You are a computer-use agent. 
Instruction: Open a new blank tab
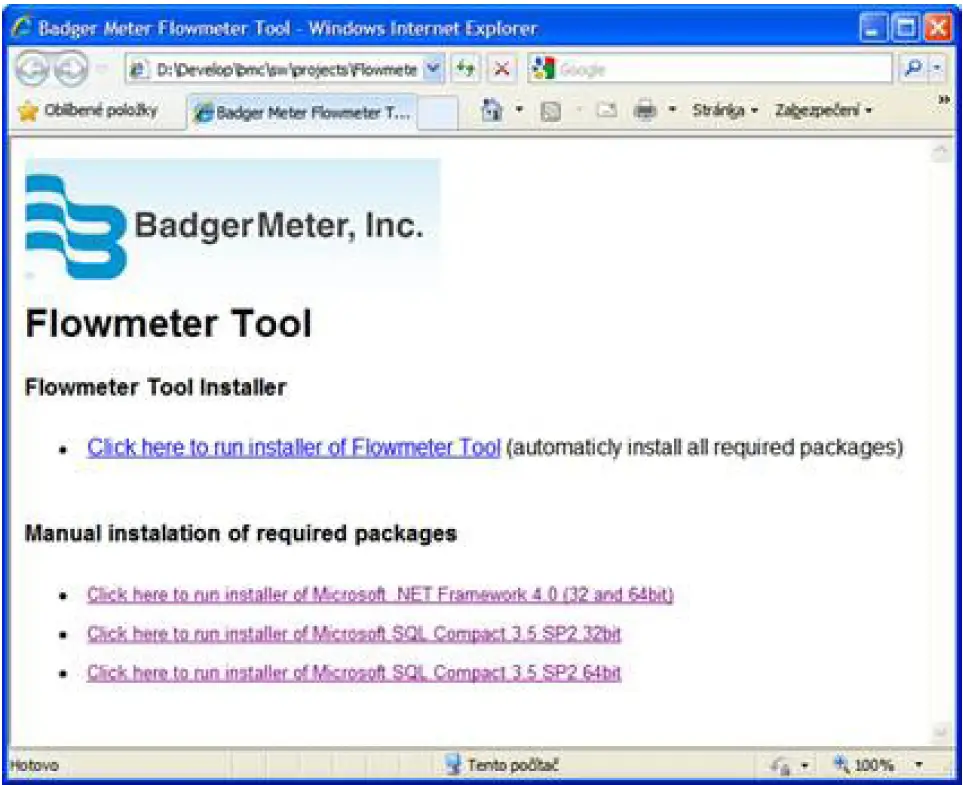pyautogui.click(x=437, y=114)
